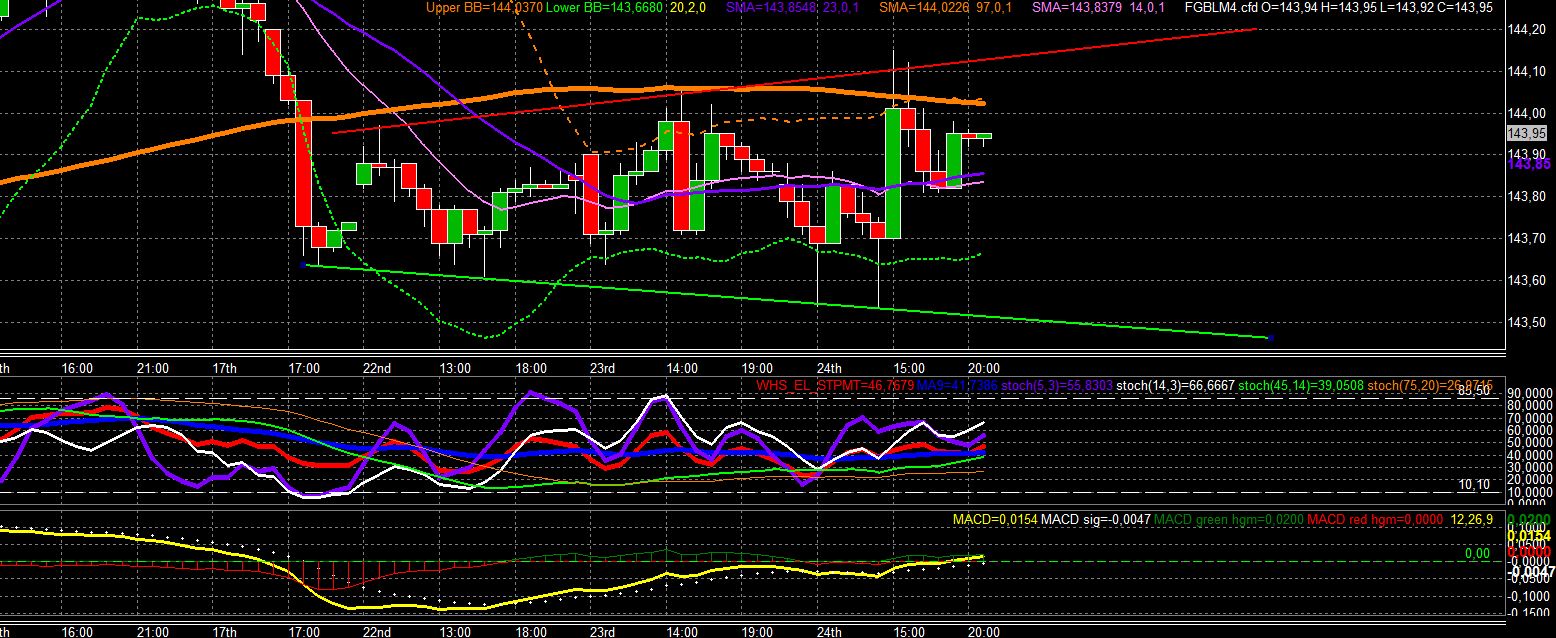Viewport: 1556px width, 638px height.
Task: Click the purple 'SMA=143,8548' label
Action: coord(771,7)
